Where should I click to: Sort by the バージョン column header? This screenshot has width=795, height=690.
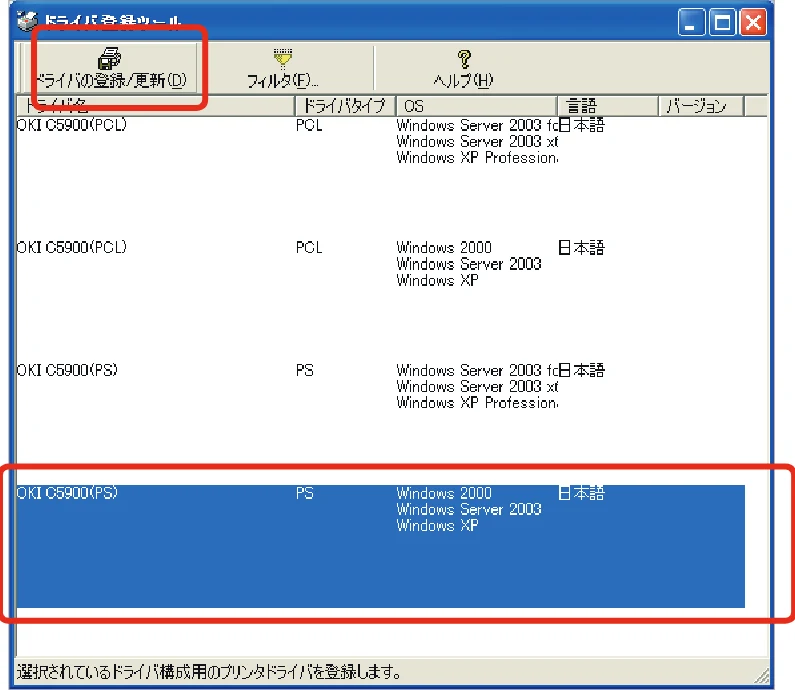(701, 106)
